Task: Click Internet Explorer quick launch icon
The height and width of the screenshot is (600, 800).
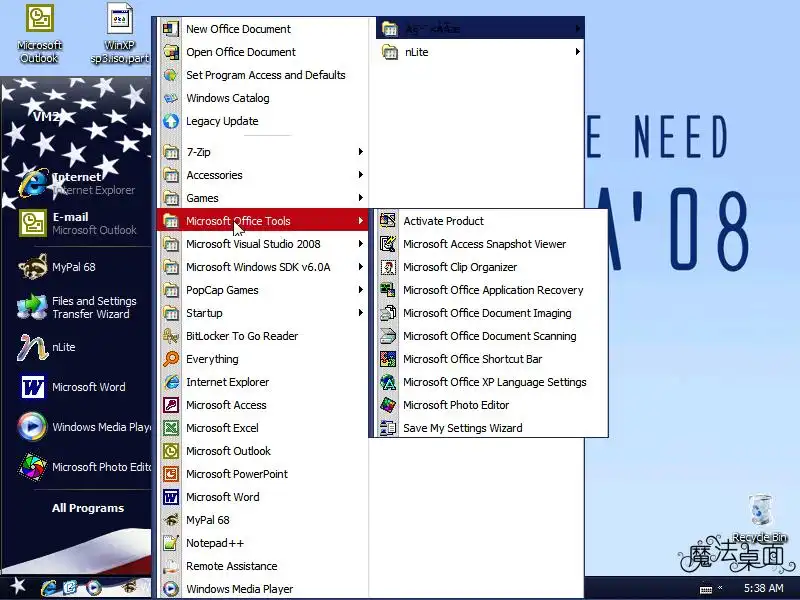Action: coord(49,588)
